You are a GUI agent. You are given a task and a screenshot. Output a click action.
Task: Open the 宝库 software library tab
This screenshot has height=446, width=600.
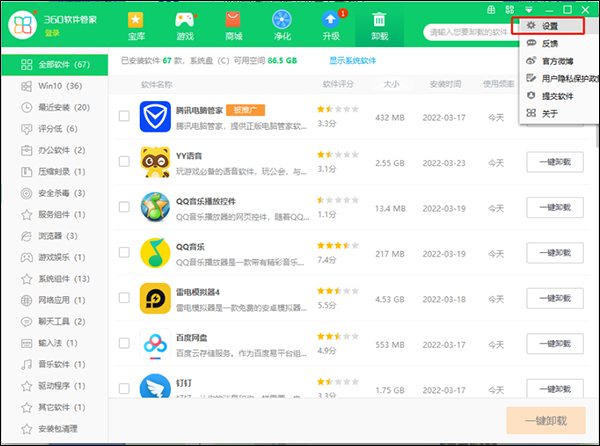(136, 26)
